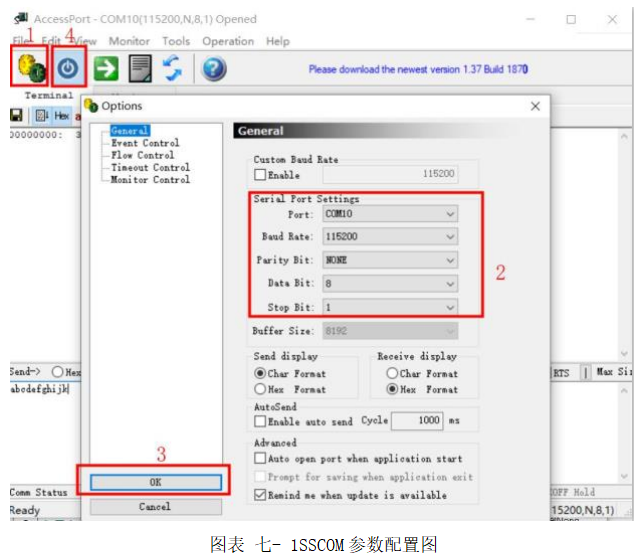This screenshot has height=553, width=640.
Task: Uncheck Remind me when update is available
Action: (x=261, y=495)
